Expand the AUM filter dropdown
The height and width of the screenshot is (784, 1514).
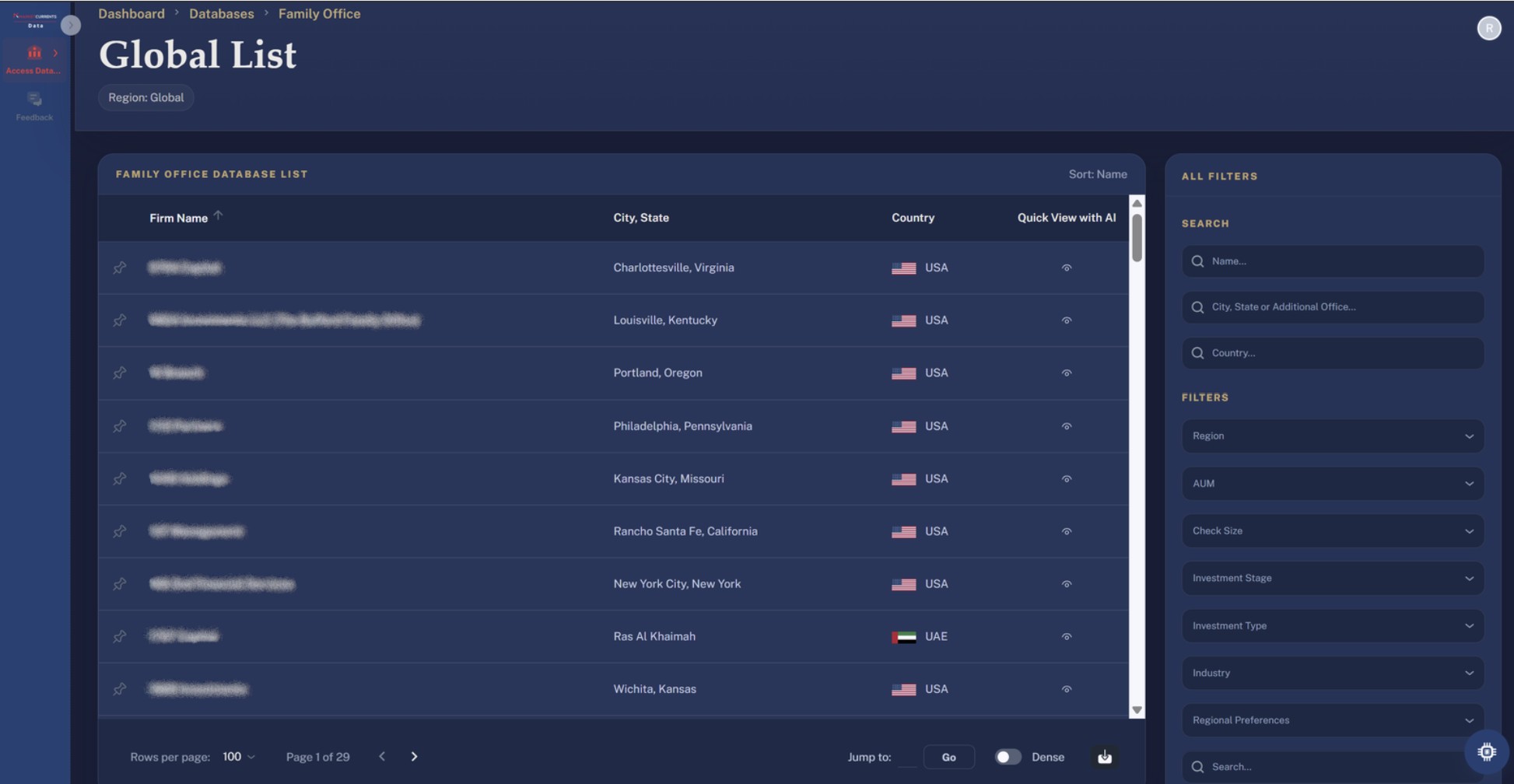[1332, 484]
